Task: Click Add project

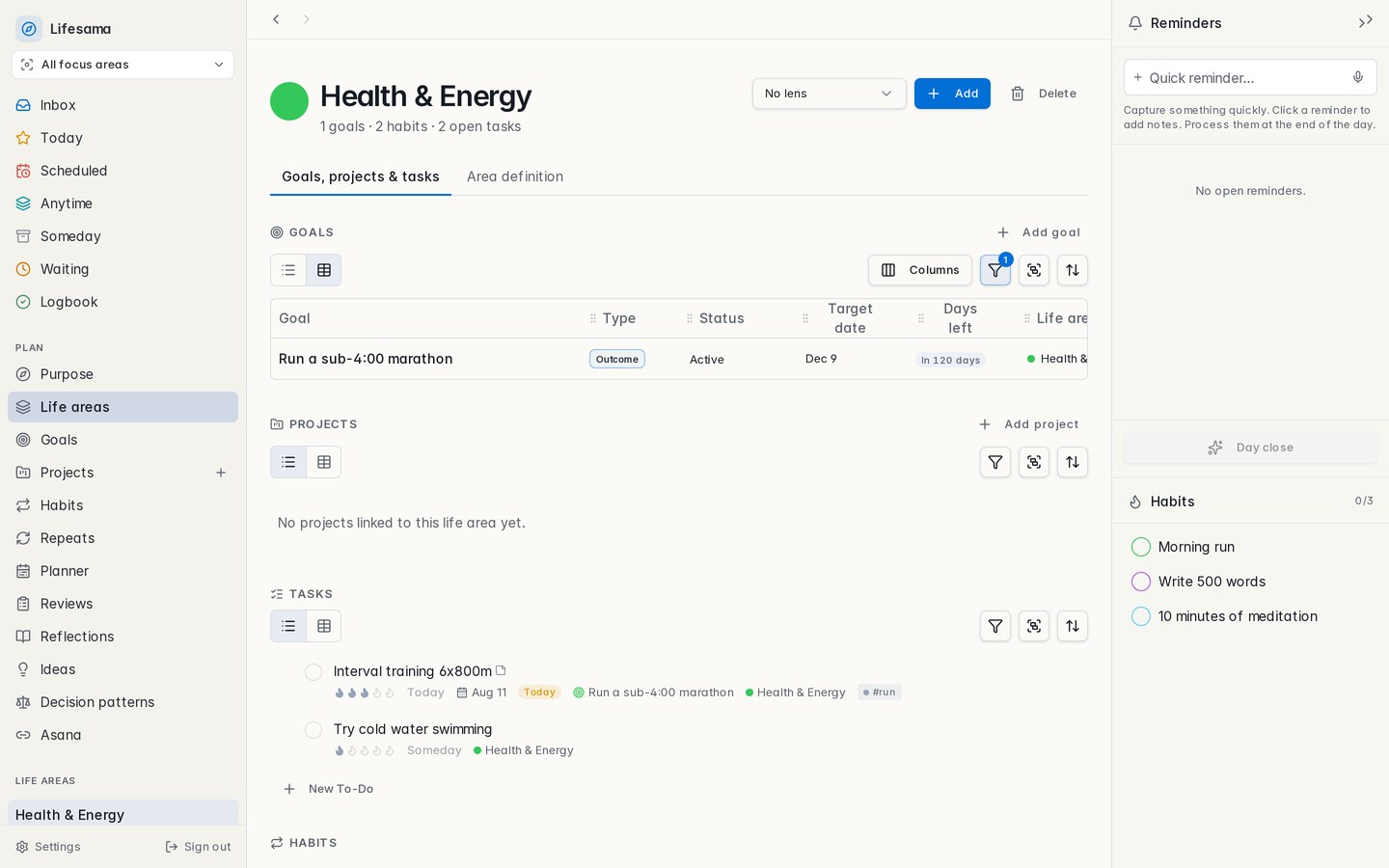Action: click(1029, 424)
